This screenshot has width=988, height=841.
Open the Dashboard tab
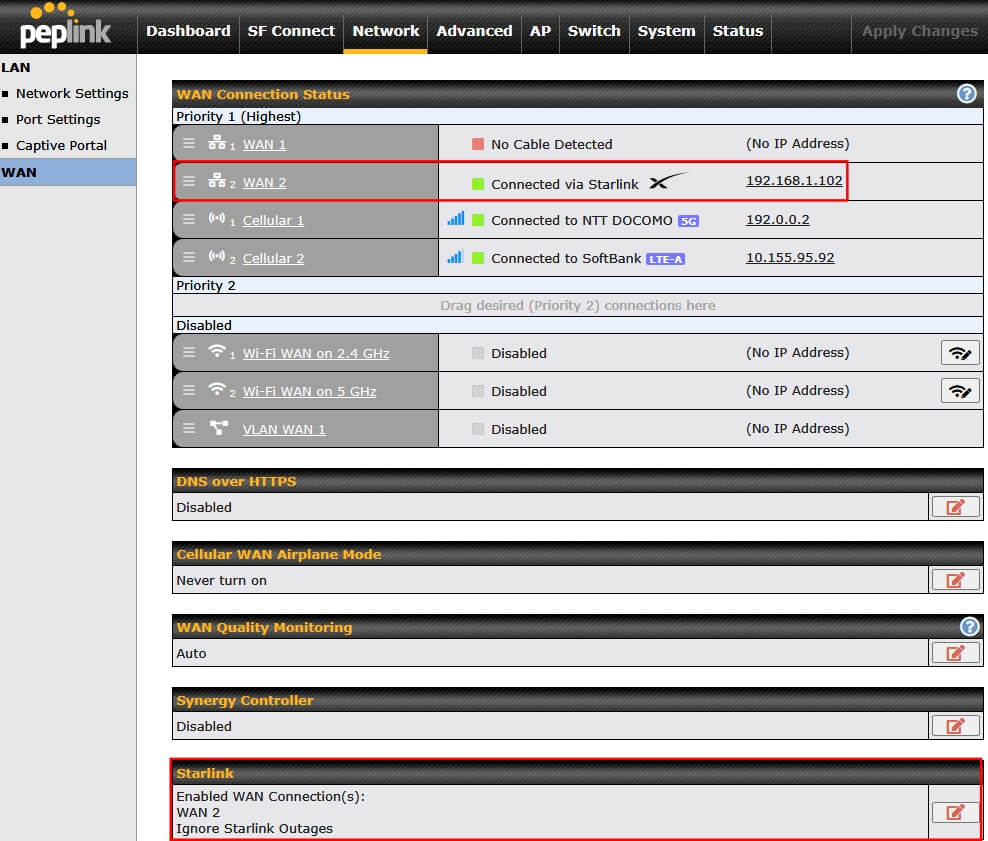[188, 31]
